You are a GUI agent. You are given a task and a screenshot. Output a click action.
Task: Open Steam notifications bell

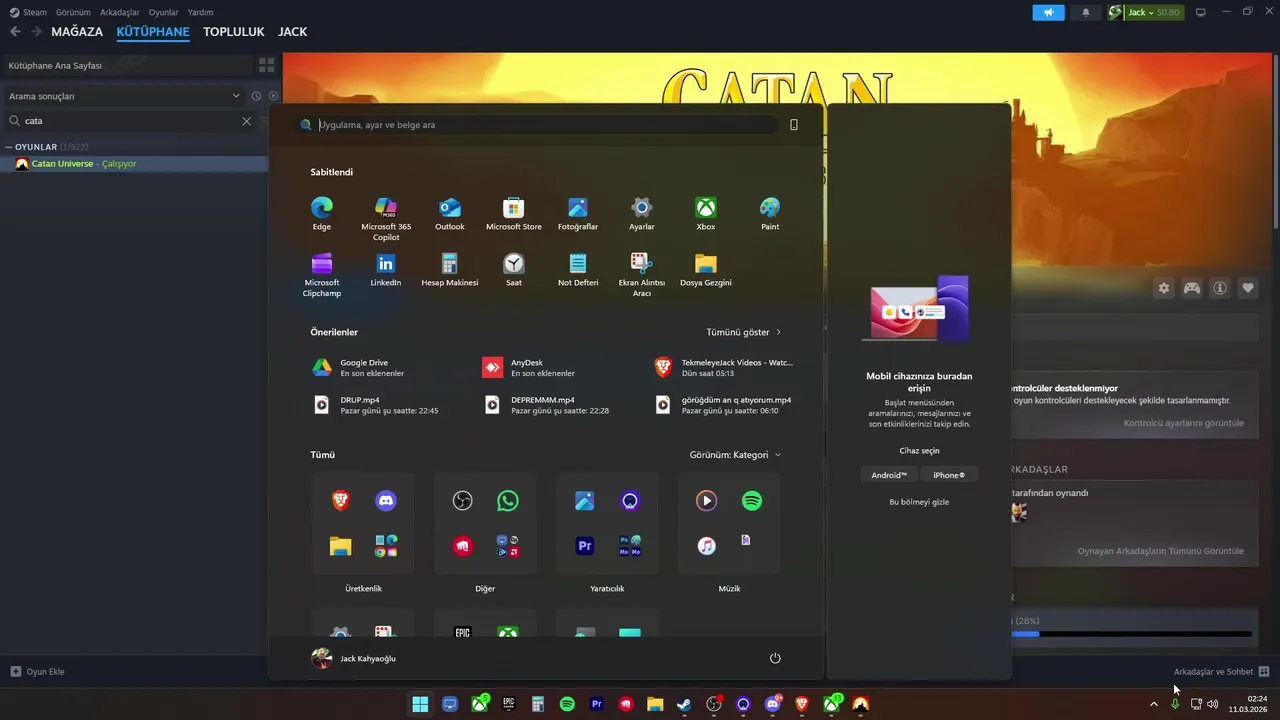[1086, 12]
